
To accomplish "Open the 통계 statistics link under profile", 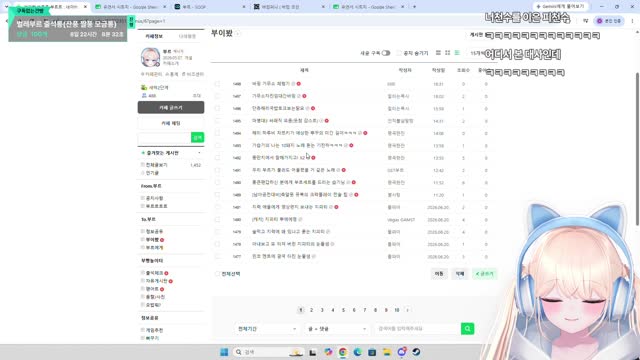I will [172, 74].
